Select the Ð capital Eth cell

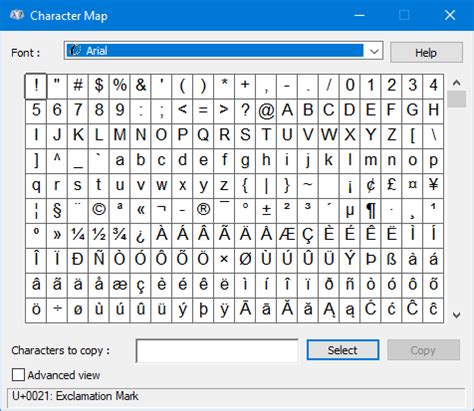coord(78,260)
